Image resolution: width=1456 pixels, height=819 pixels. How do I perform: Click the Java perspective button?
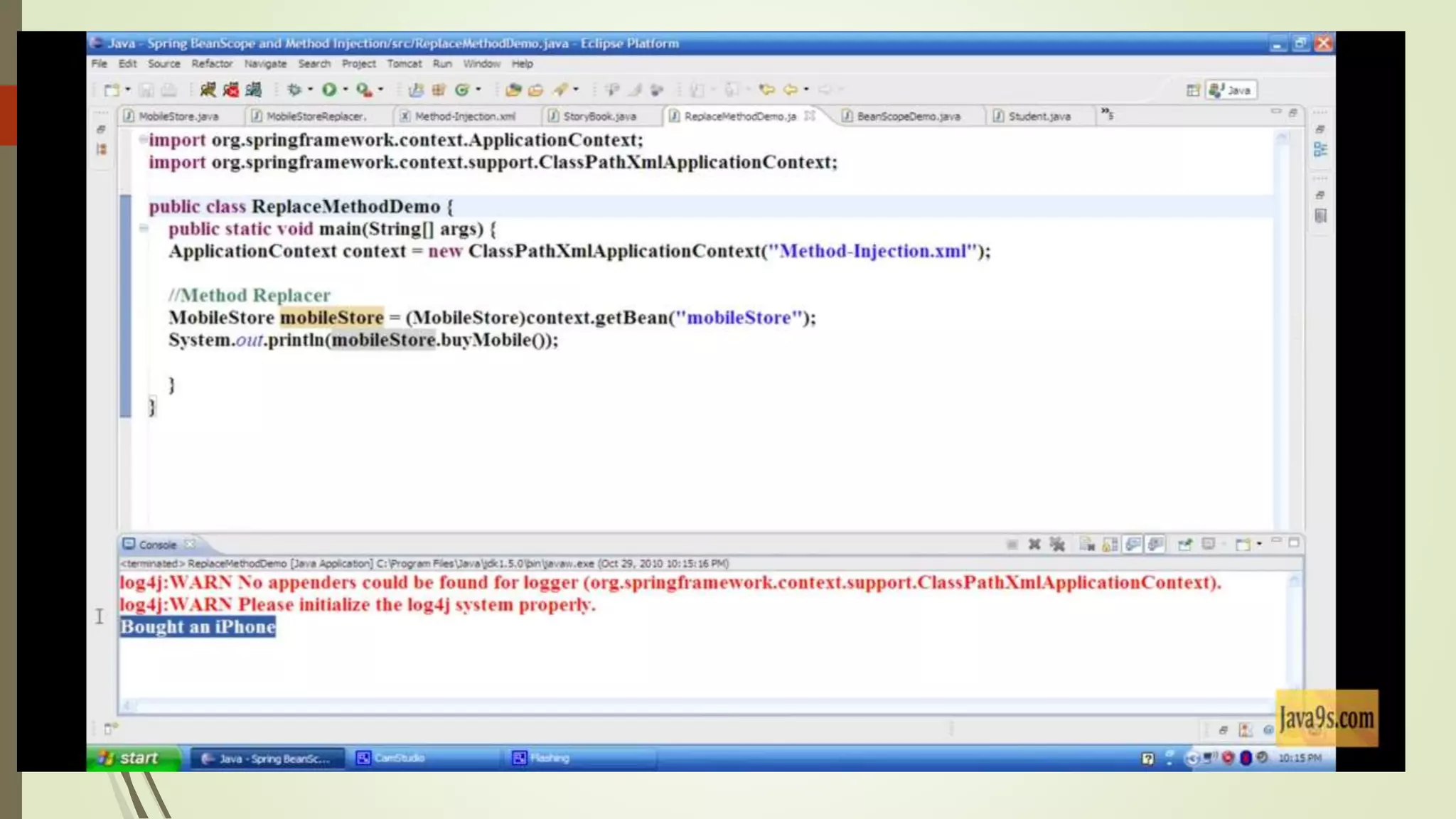(1231, 90)
